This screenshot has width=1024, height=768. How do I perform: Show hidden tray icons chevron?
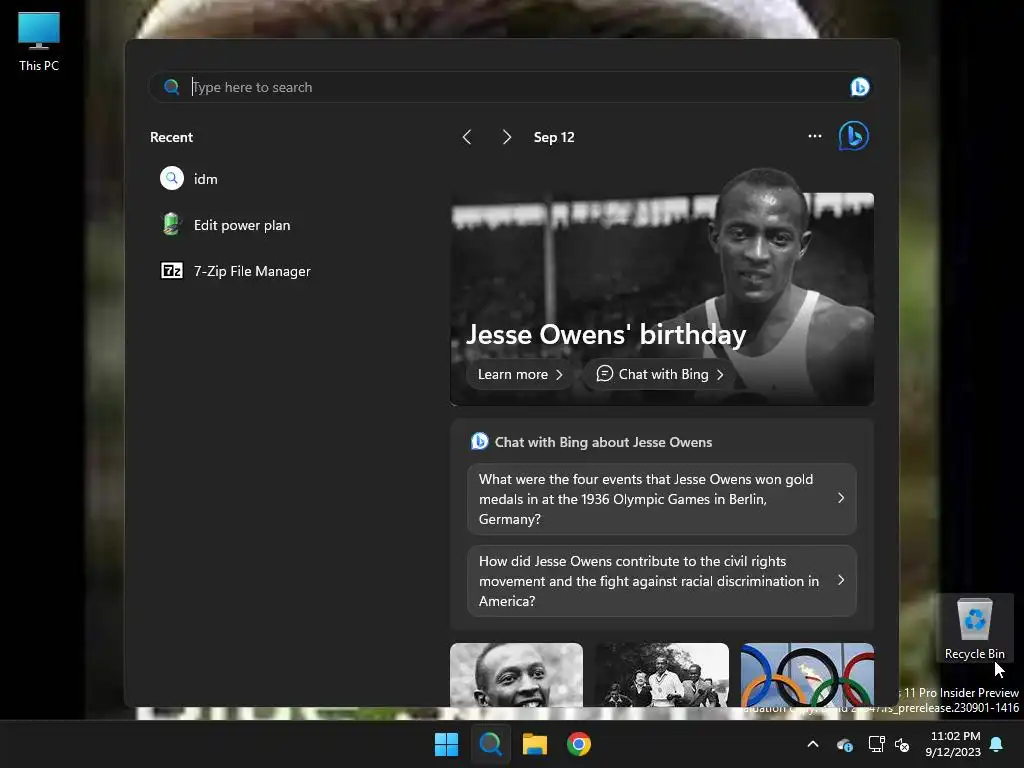[813, 744]
